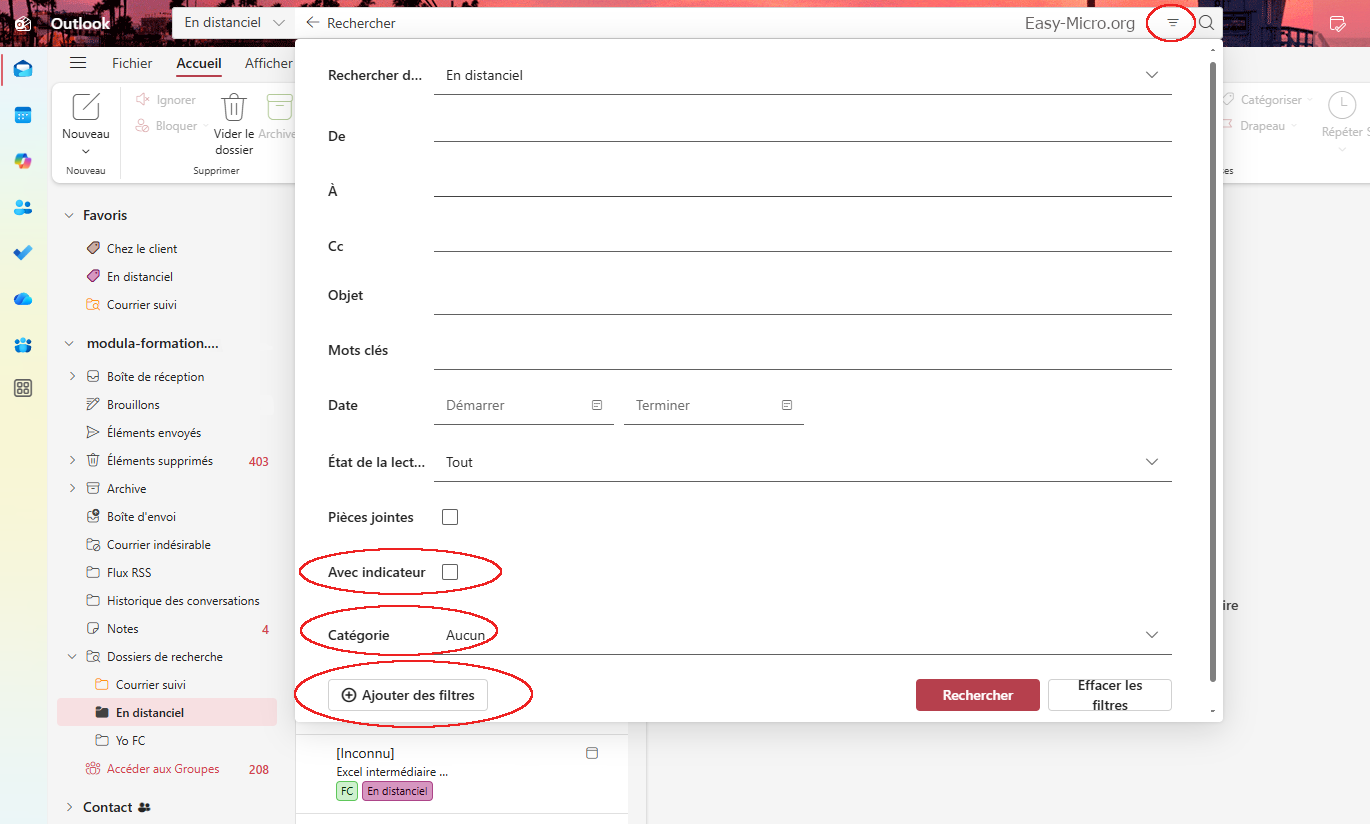Open the To Do checkmark icon
Image resolution: width=1370 pixels, height=824 pixels.
[23, 253]
